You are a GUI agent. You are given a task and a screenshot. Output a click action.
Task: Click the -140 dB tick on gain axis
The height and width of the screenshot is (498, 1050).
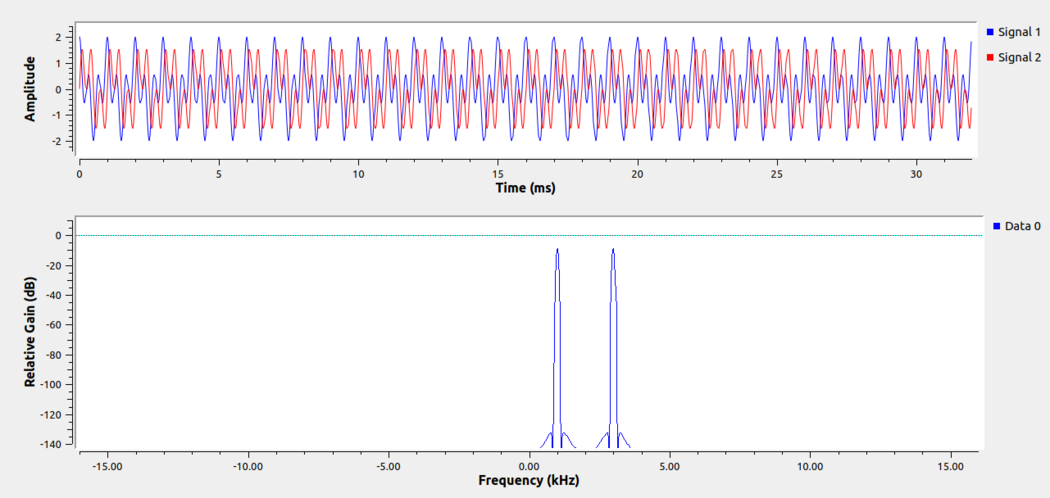(x=50, y=444)
